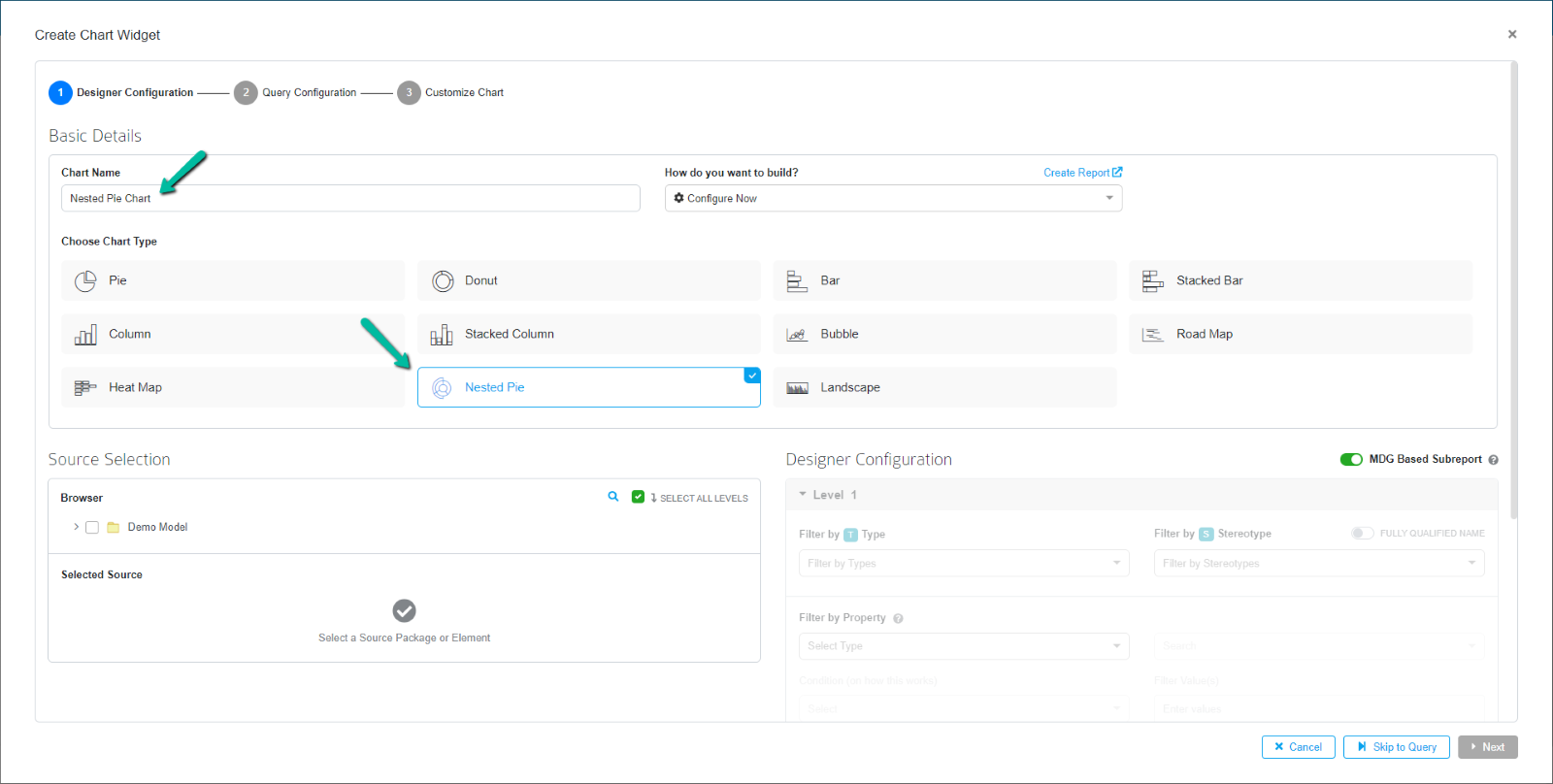1553x784 pixels.
Task: Open the Filter by Types dropdown
Action: tap(964, 563)
